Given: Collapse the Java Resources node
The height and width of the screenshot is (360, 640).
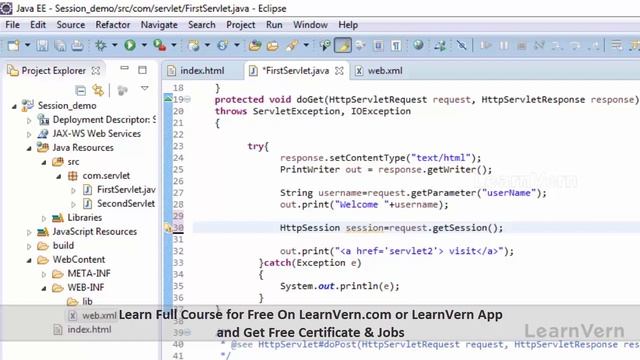Looking at the screenshot, I should click(29, 149).
